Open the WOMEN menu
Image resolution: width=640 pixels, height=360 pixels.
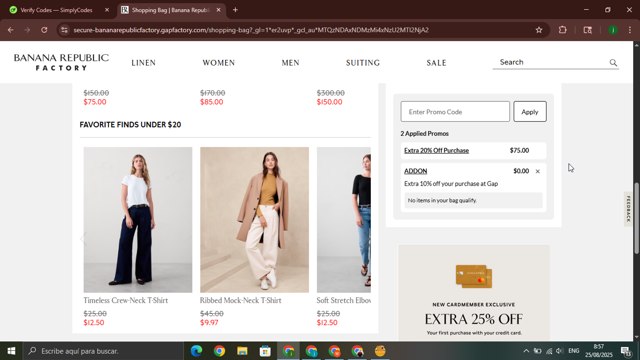pyautogui.click(x=218, y=63)
